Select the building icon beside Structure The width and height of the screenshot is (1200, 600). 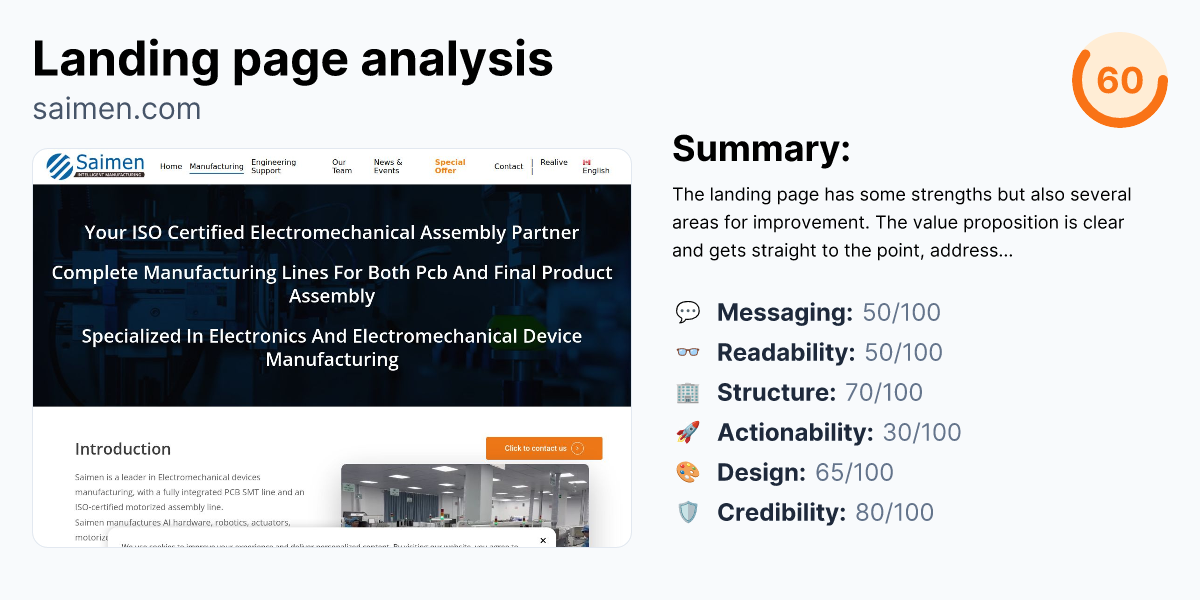point(689,392)
